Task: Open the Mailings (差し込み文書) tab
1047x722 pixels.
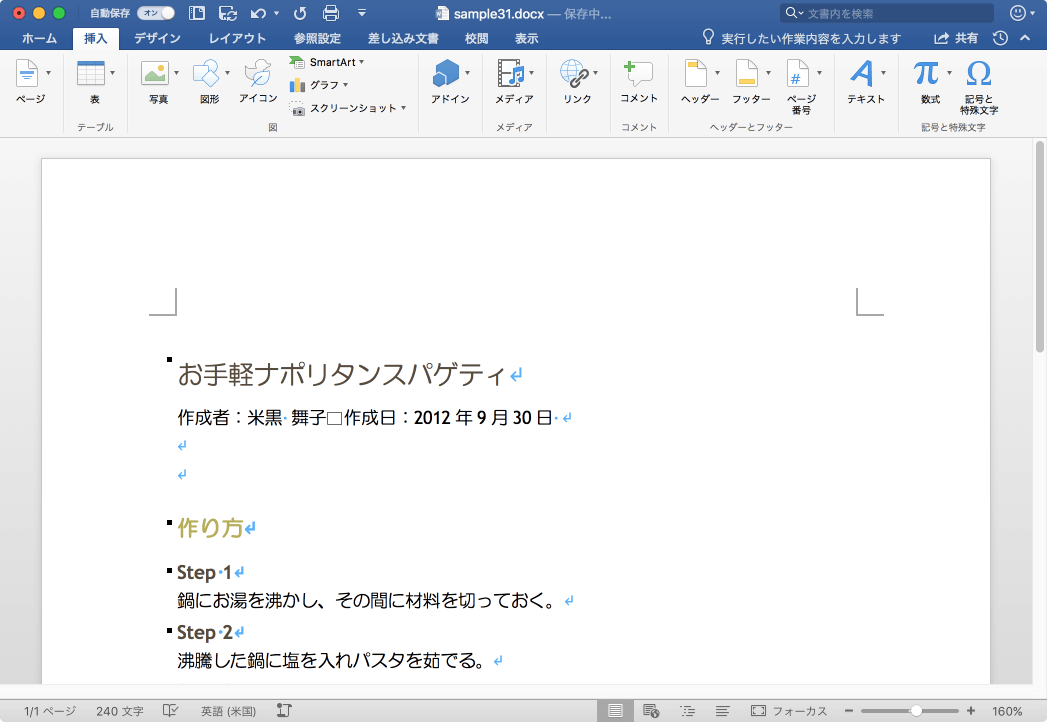Action: point(403,38)
